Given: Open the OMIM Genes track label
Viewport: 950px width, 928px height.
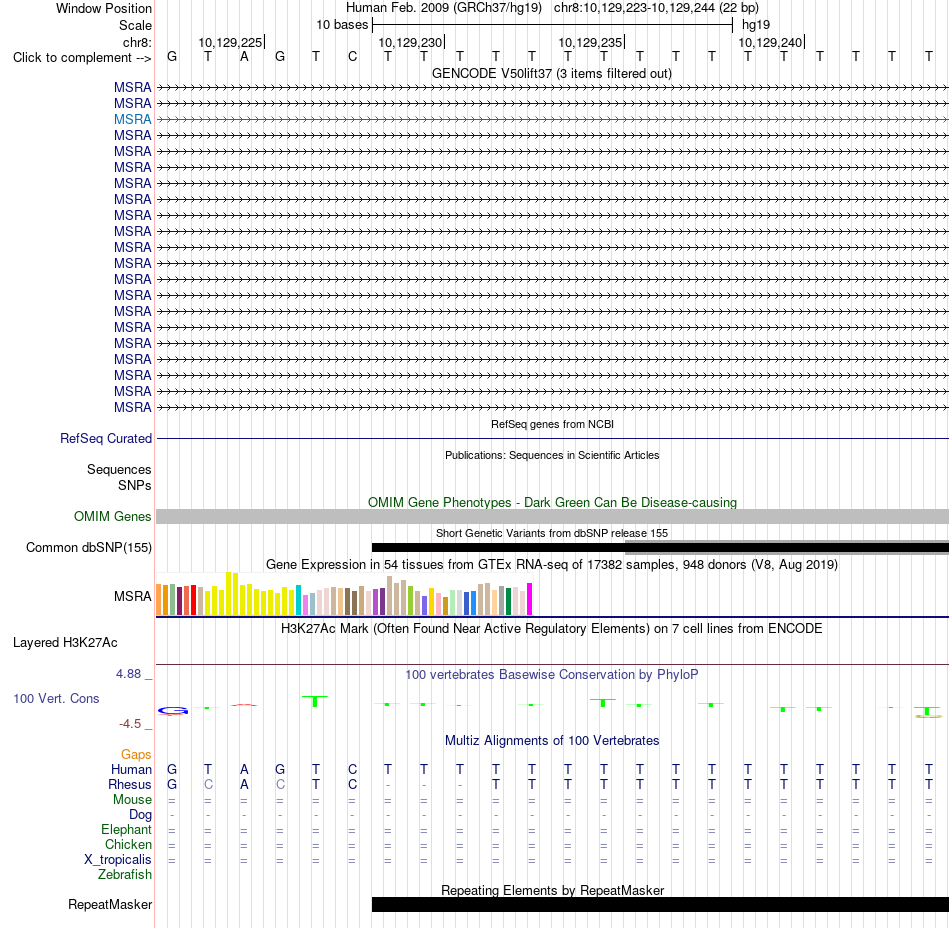Looking at the screenshot, I should (x=112, y=516).
